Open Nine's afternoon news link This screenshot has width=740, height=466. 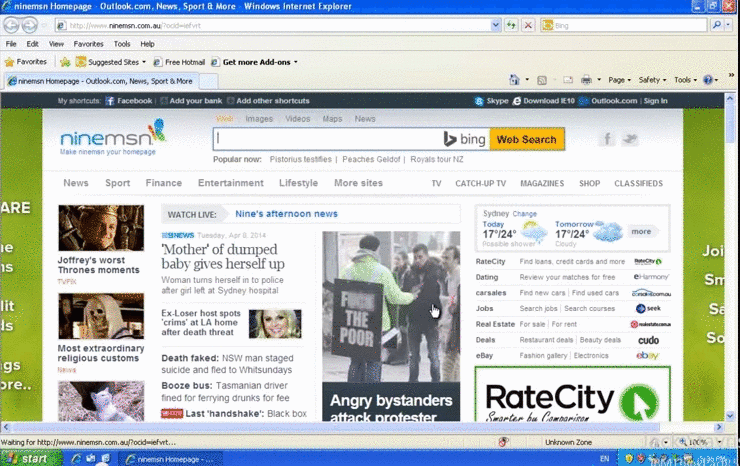286,214
